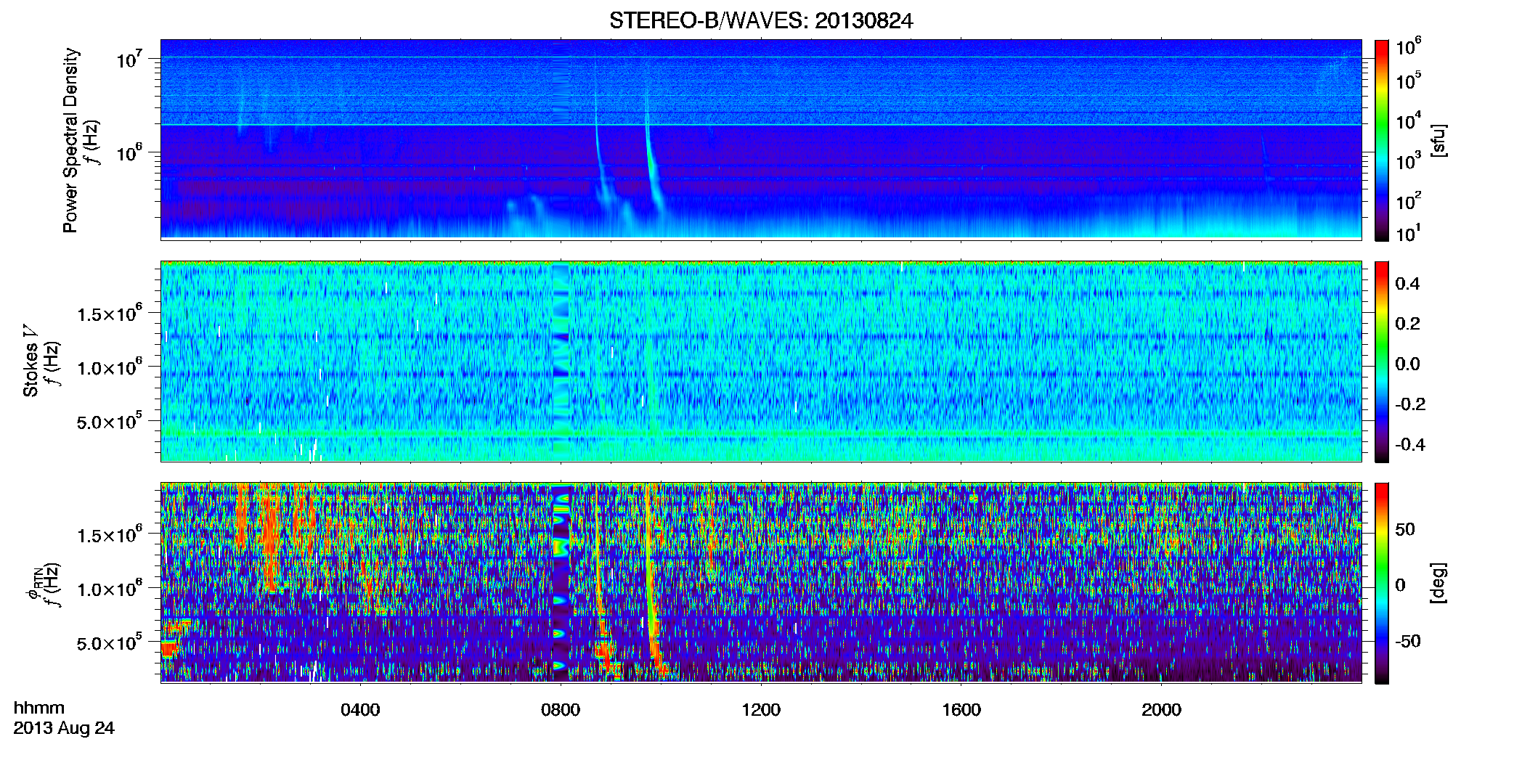The image size is (1522, 784).
Task: Click the '0.4' value on Stokes V colorbar
Action: 1407,283
